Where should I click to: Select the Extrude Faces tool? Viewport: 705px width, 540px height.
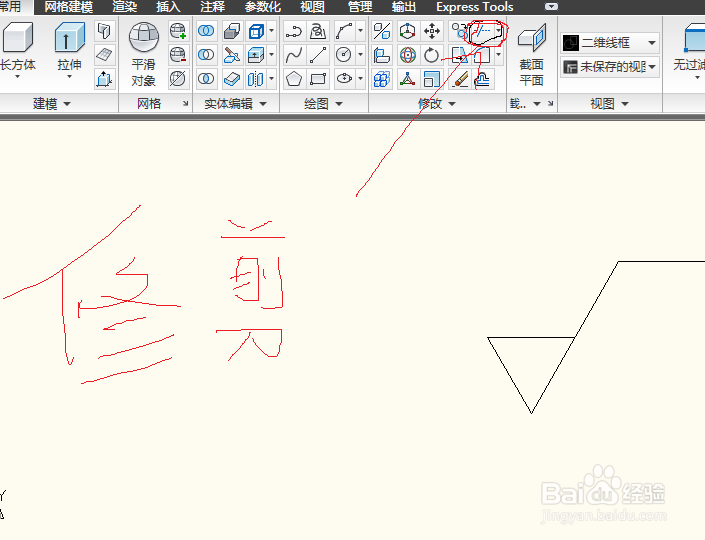coord(256,55)
